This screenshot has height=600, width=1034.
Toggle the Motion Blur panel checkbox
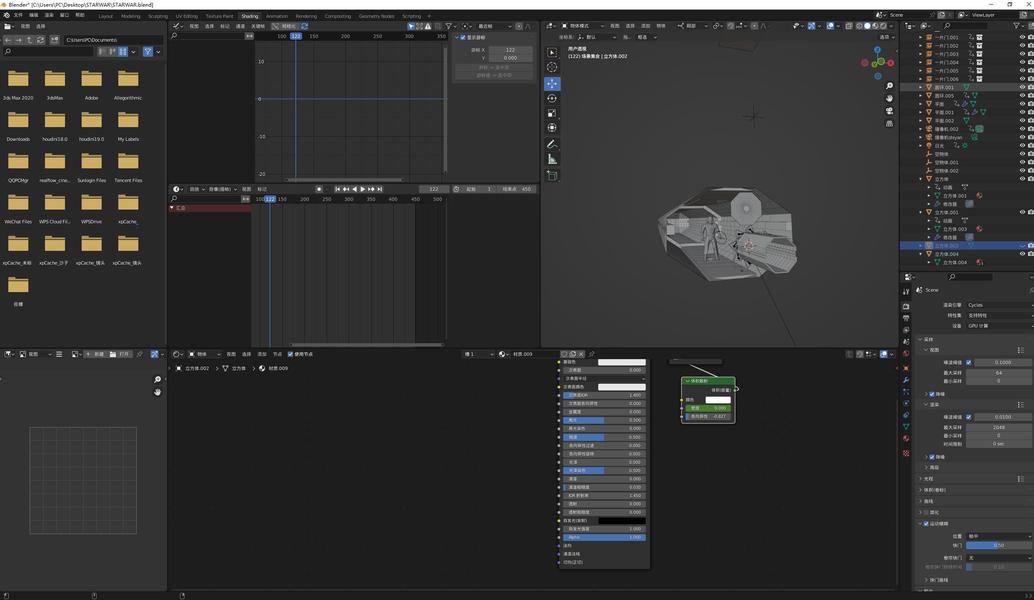926,524
